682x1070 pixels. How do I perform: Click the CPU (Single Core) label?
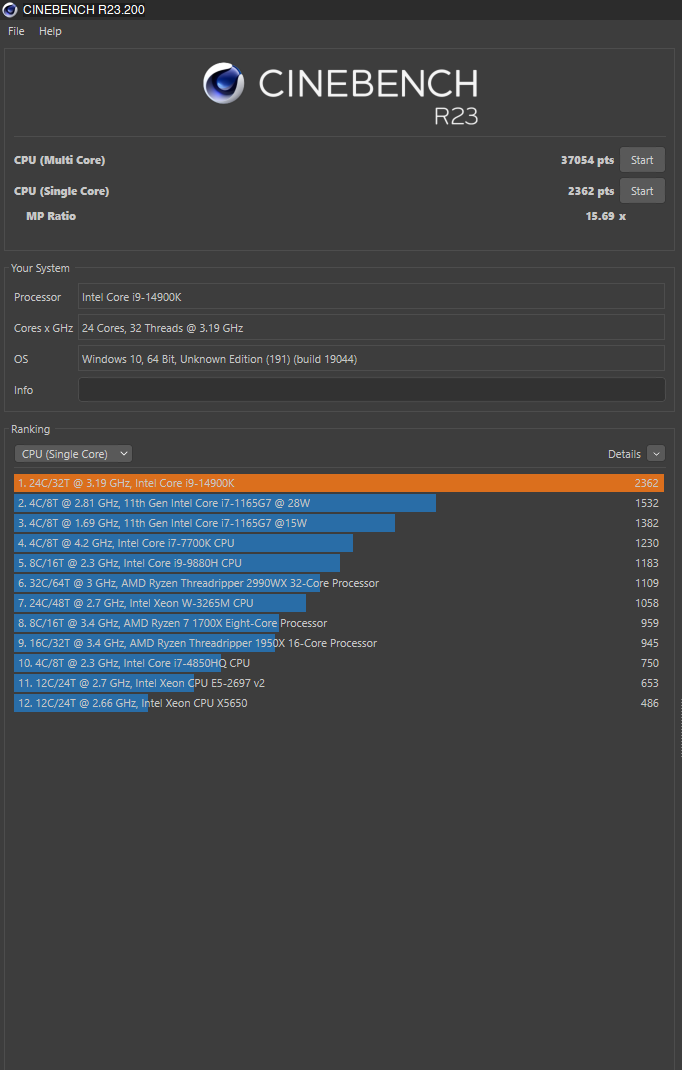click(61, 191)
